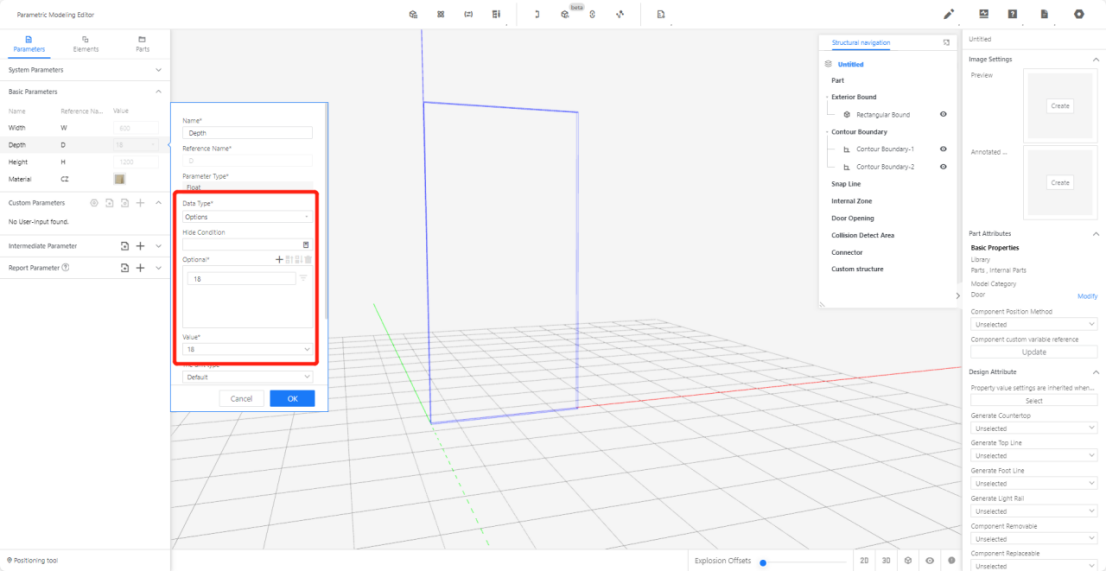Click the Modify link for Model Category
Image resolution: width=1107 pixels, height=571 pixels.
(x=1086, y=296)
